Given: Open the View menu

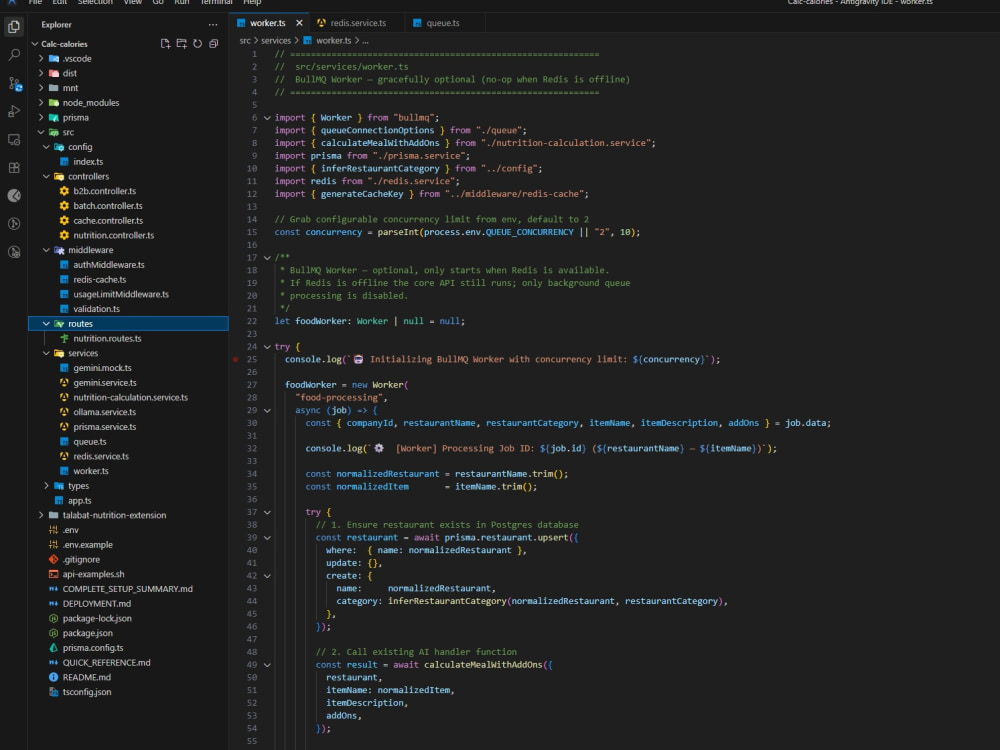Looking at the screenshot, I should click(133, 3).
